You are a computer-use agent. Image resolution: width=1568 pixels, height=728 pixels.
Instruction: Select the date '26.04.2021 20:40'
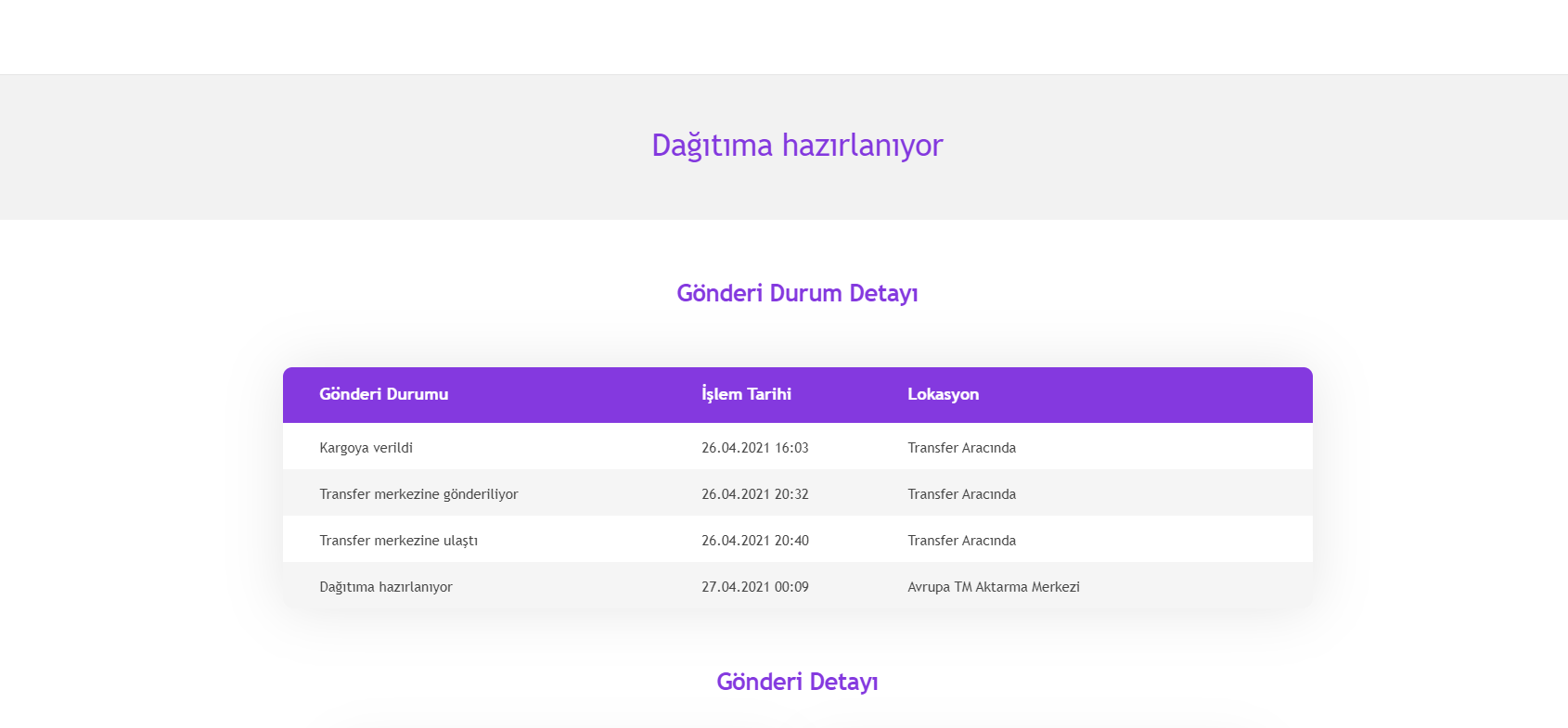point(755,541)
